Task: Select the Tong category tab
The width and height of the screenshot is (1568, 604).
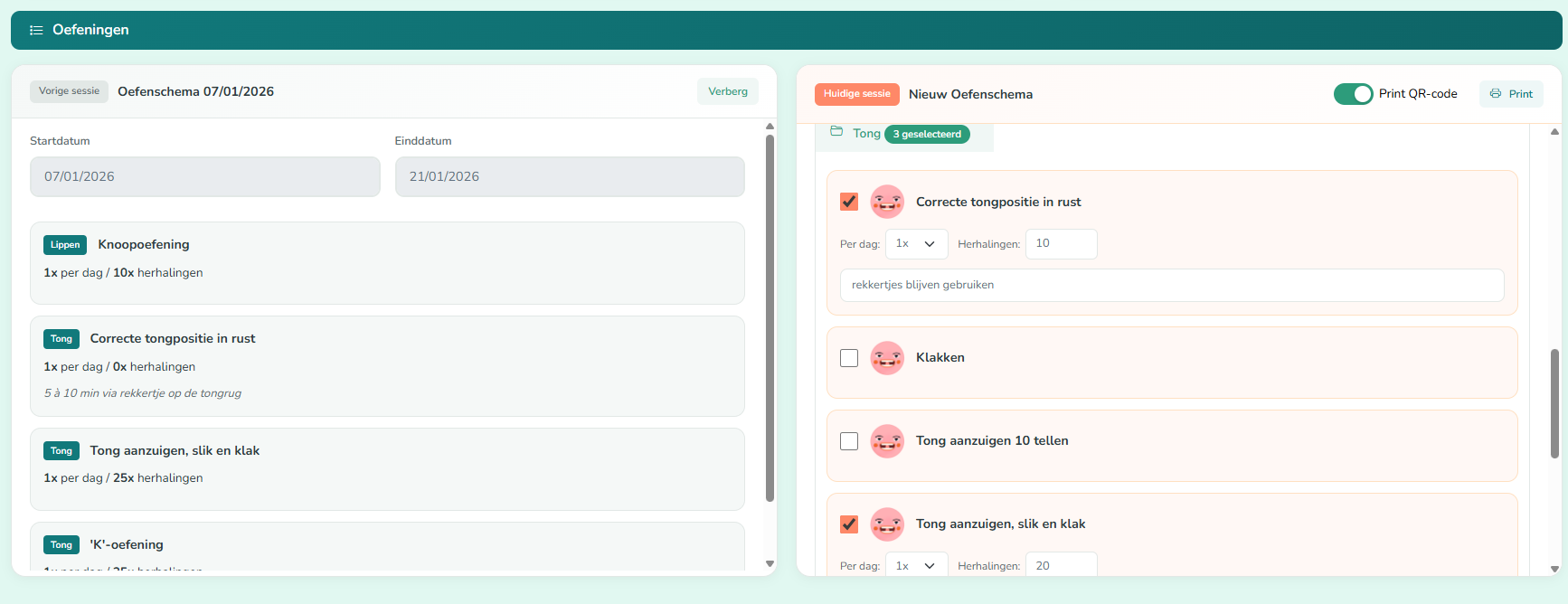Action: [x=866, y=134]
